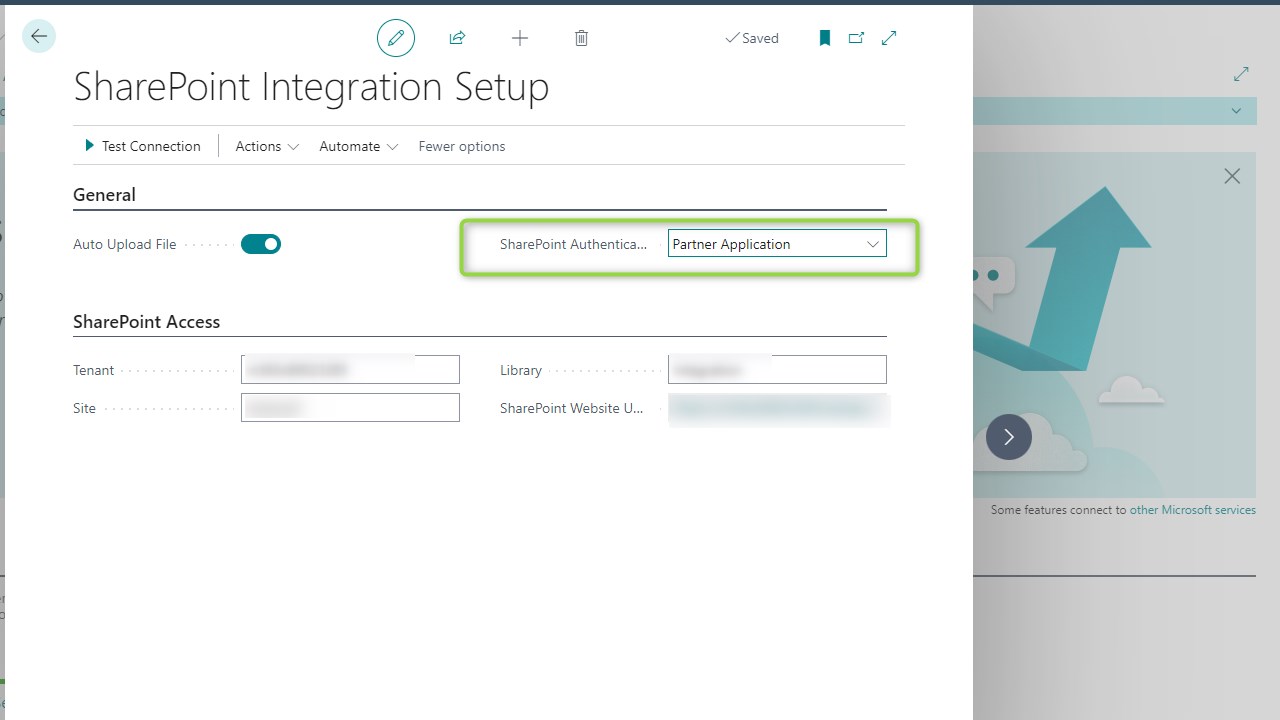1280x720 pixels.
Task: Close the background banner with X
Action: pyautogui.click(x=1232, y=176)
